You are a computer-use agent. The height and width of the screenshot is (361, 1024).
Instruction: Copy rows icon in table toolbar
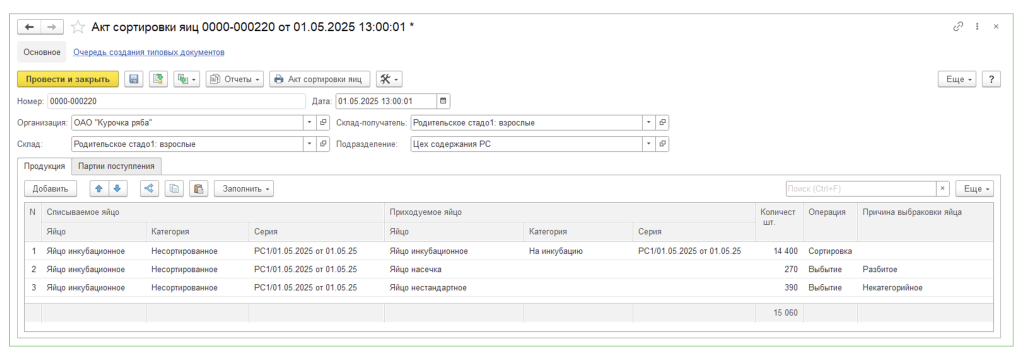point(174,189)
